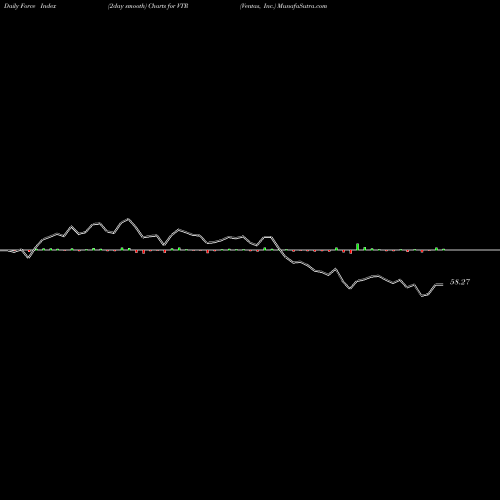Click the '(Ventas, Inc.) MunafaSutra.com' text
Viewport: 500px width, 500px height.
pyautogui.click(x=283, y=6)
